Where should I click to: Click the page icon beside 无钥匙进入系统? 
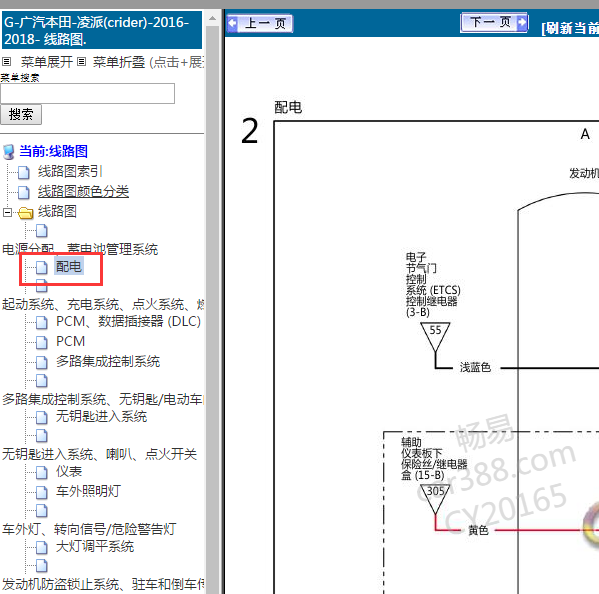point(42,417)
